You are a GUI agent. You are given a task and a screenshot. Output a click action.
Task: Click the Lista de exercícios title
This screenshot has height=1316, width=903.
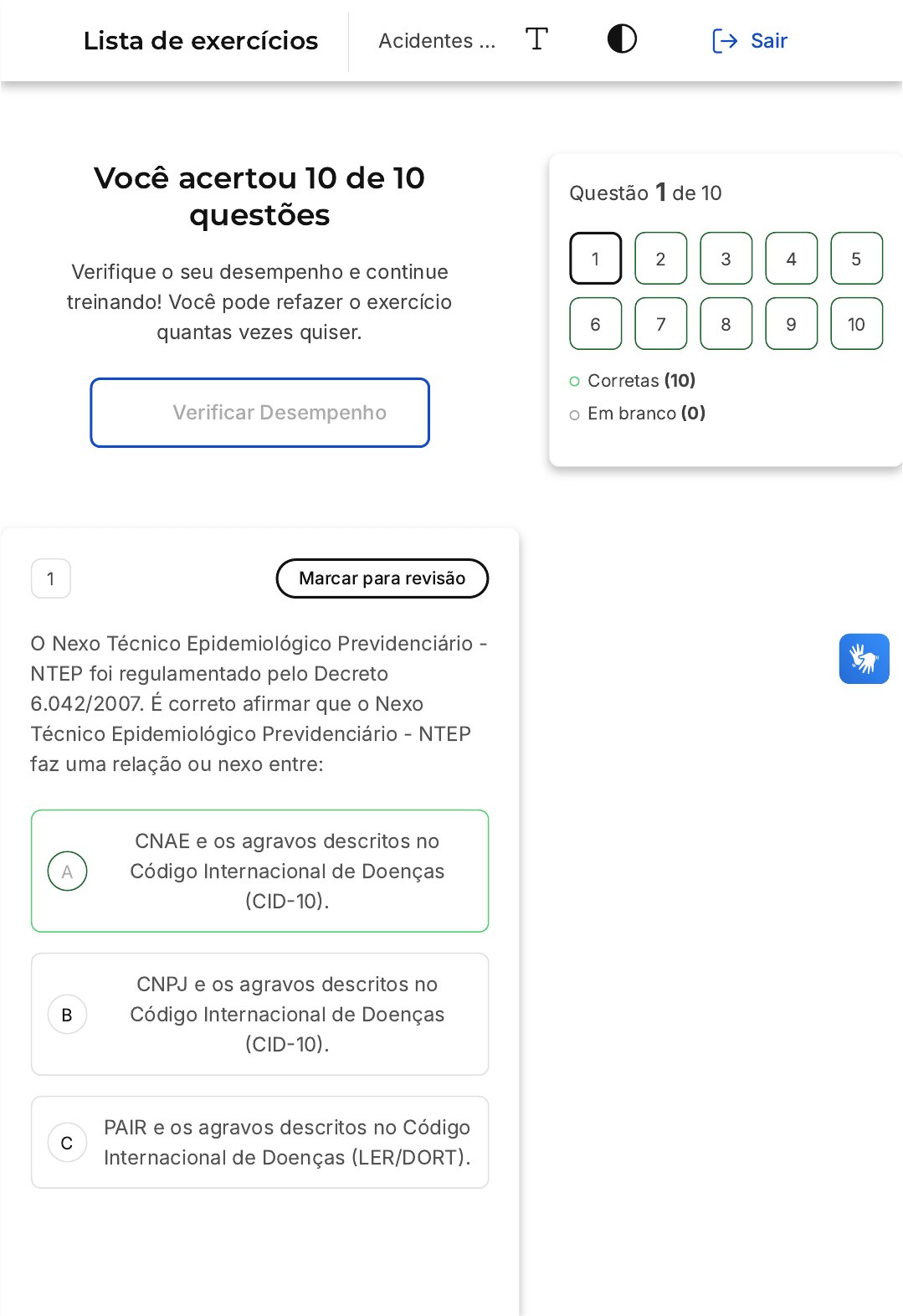click(x=201, y=40)
